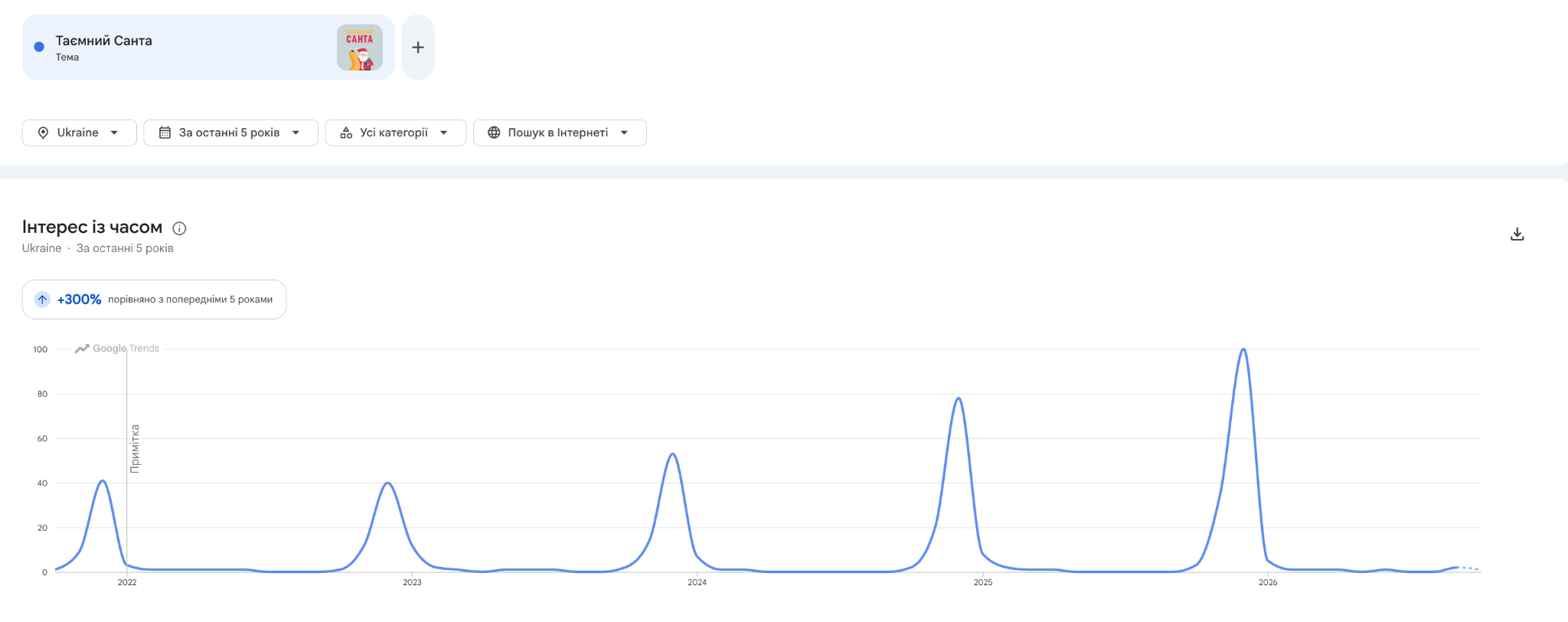Click the Інтерес із часом heading
1568x622 pixels.
[92, 228]
